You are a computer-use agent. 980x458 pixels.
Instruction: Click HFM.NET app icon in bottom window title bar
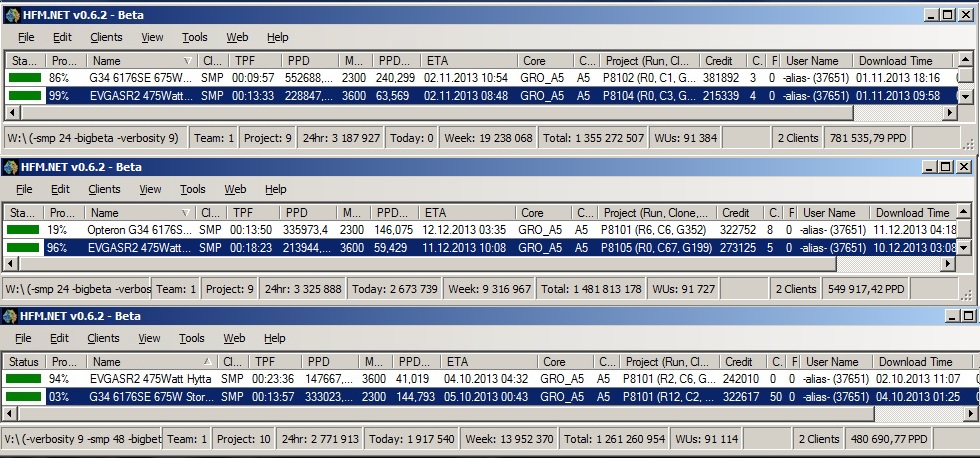[x=10, y=316]
